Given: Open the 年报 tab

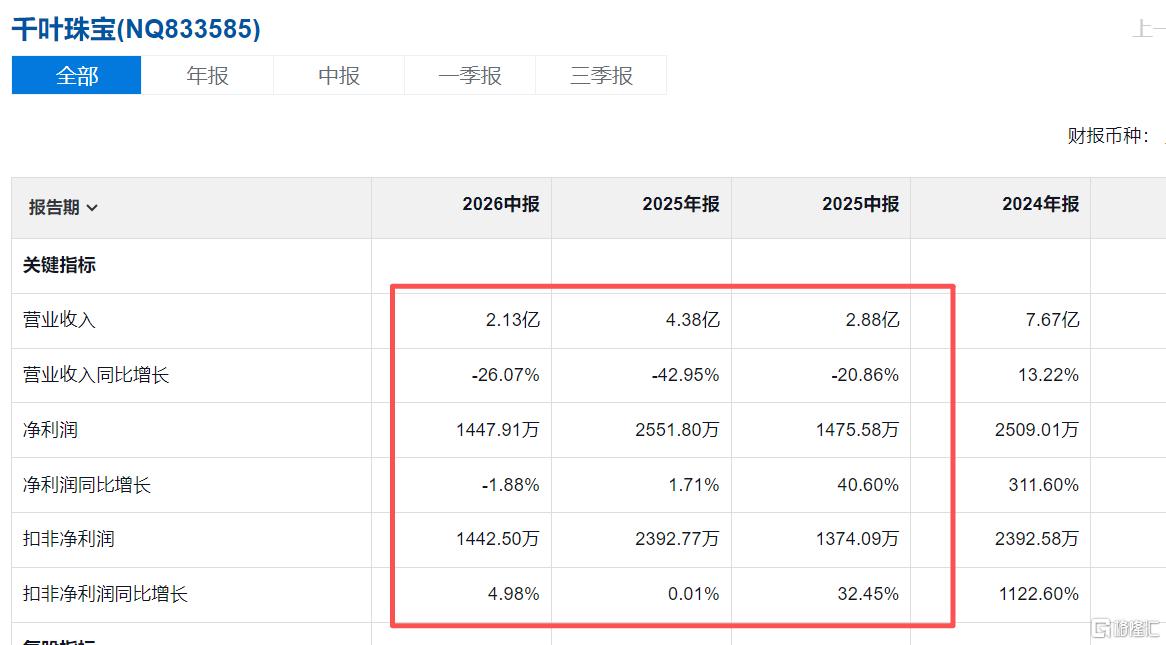Looking at the screenshot, I should [207, 75].
